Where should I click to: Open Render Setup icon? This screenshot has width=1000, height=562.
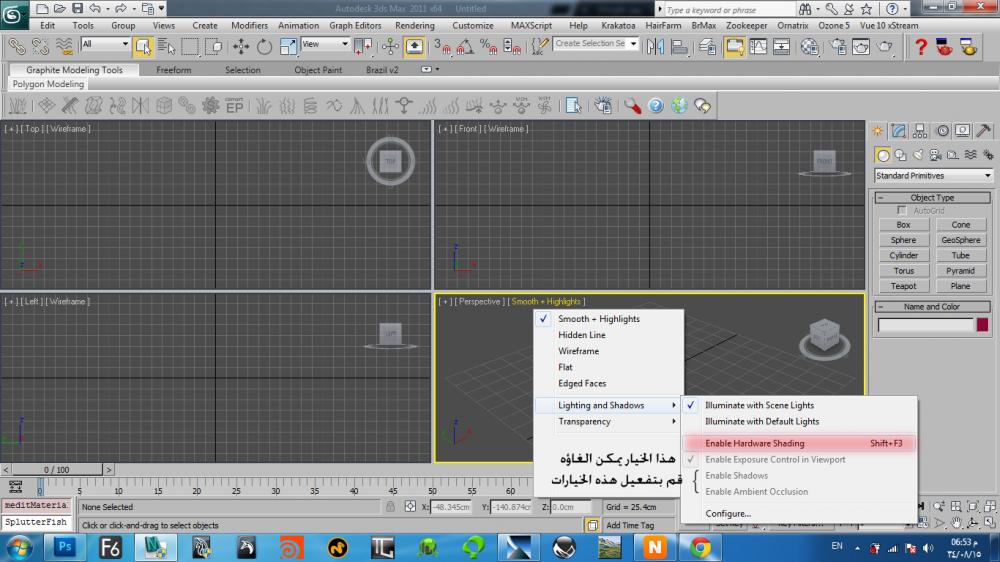[x=837, y=47]
